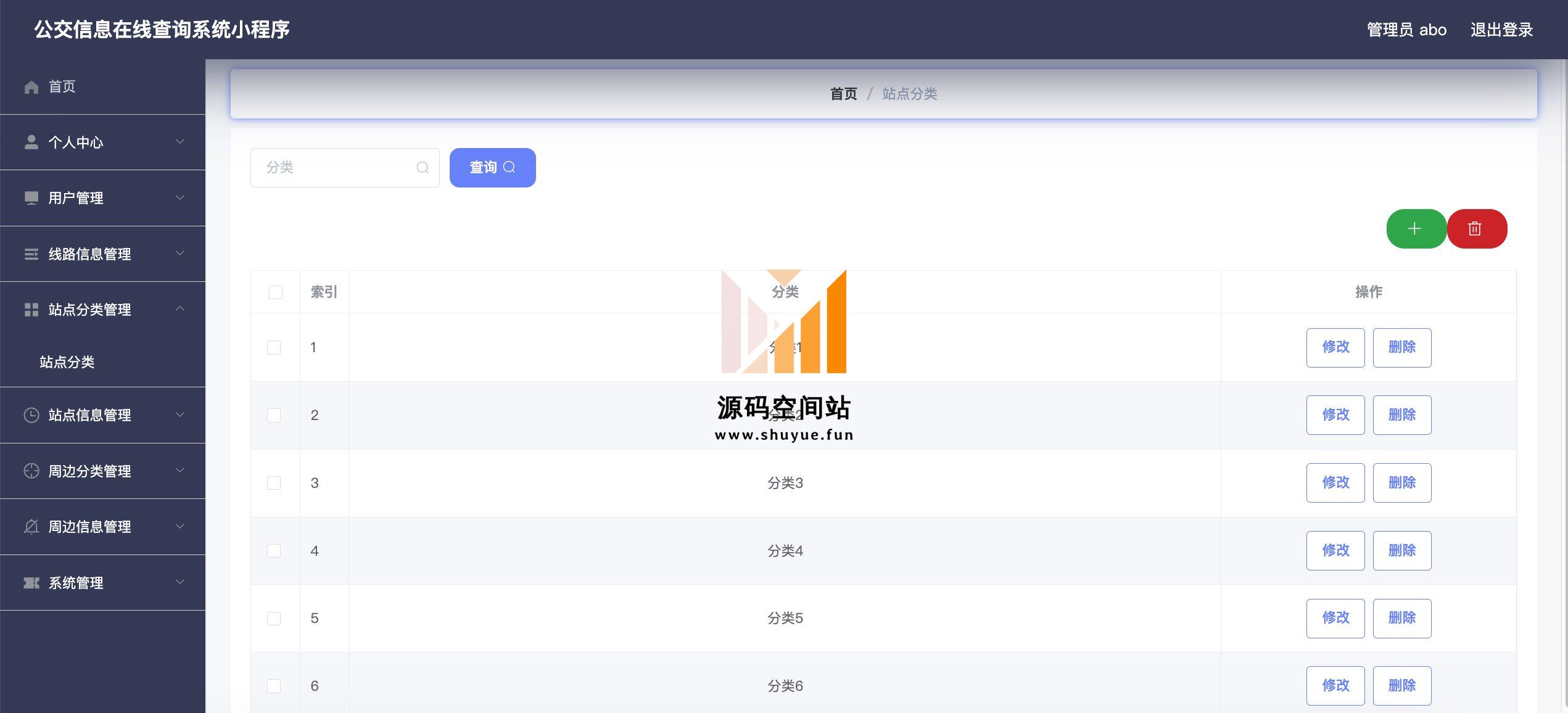Click the red trash batch-delete button
Screen dimensions: 1568x713
coord(1477,229)
